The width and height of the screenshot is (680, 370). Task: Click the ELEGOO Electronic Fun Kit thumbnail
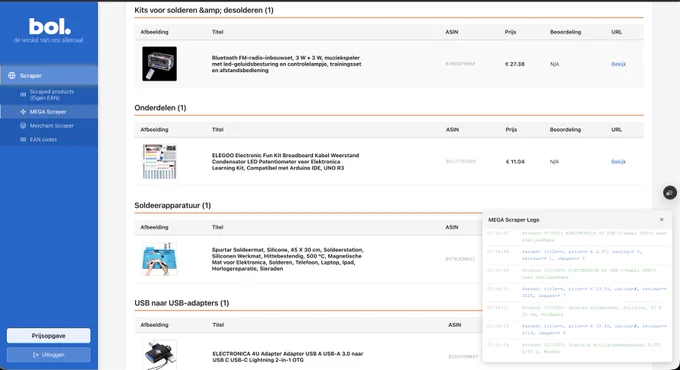pyautogui.click(x=160, y=161)
